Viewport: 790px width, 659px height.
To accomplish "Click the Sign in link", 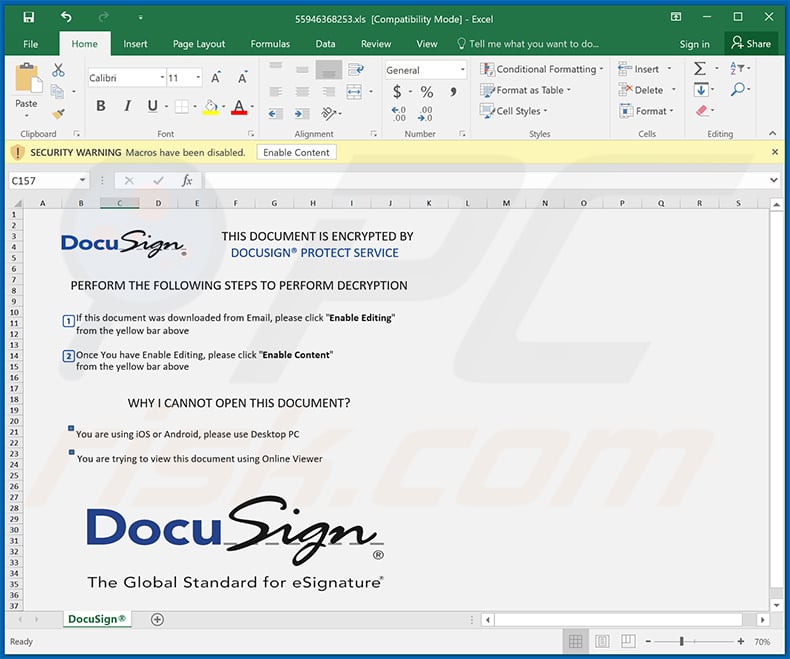I will [x=694, y=44].
